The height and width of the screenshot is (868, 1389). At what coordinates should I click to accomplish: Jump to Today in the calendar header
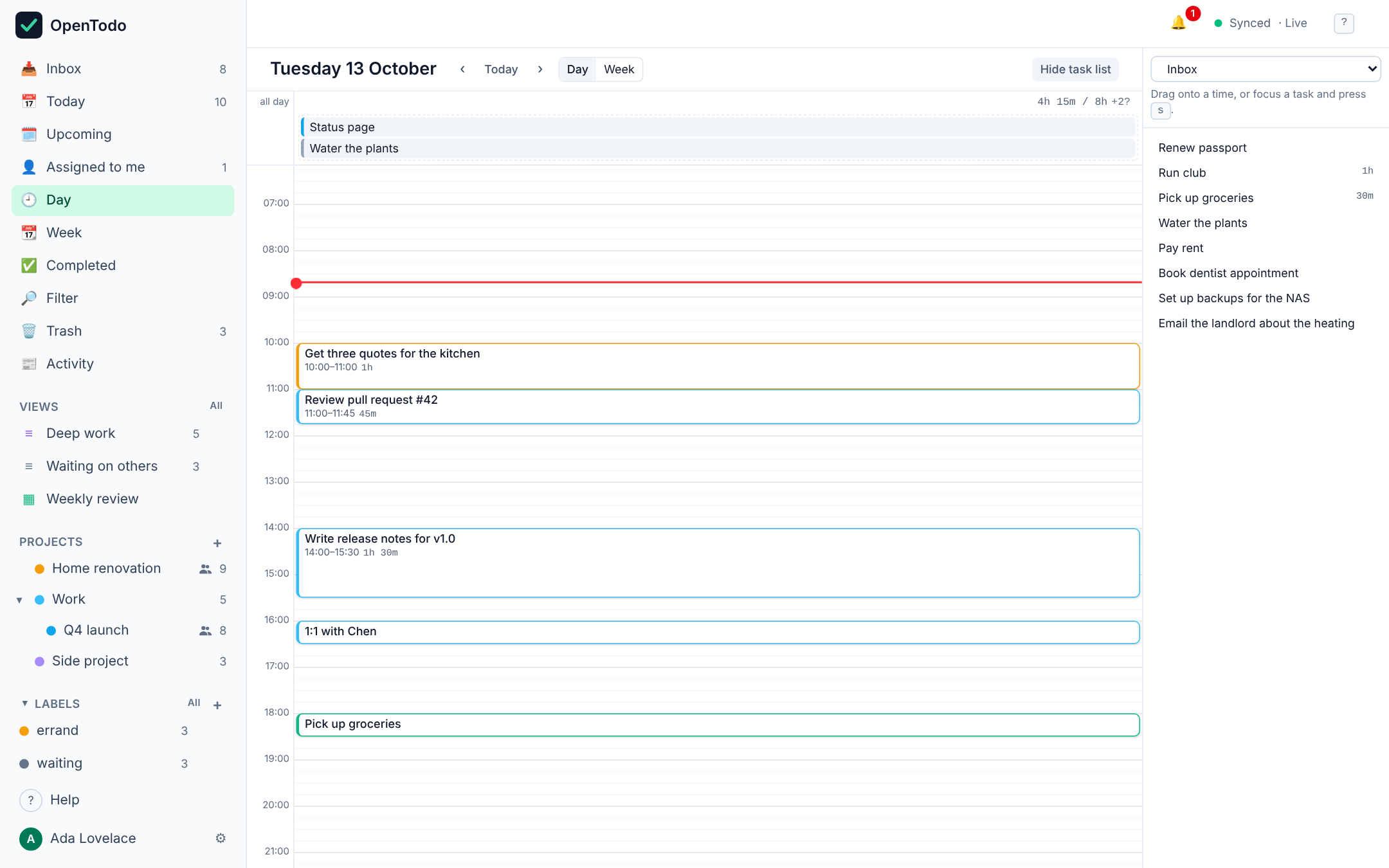501,69
